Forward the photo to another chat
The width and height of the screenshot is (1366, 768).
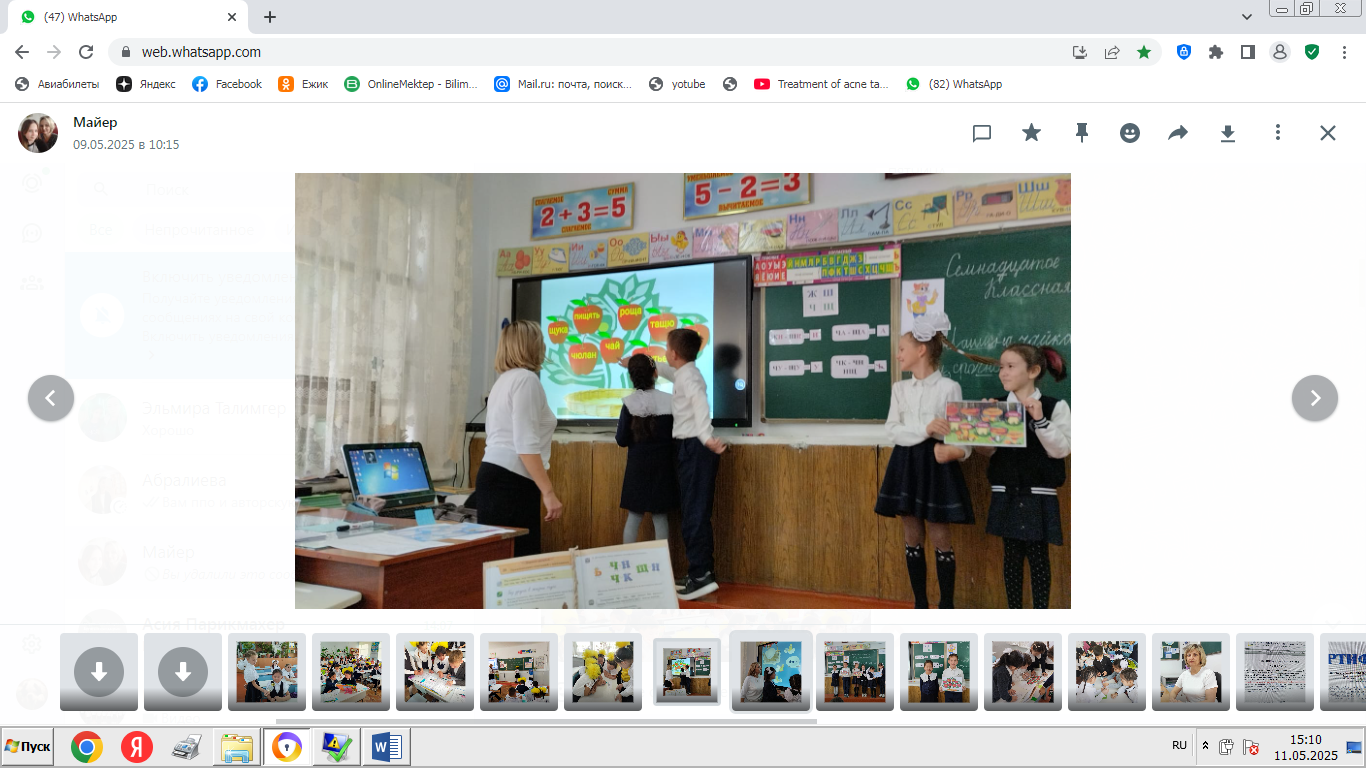click(x=1178, y=133)
